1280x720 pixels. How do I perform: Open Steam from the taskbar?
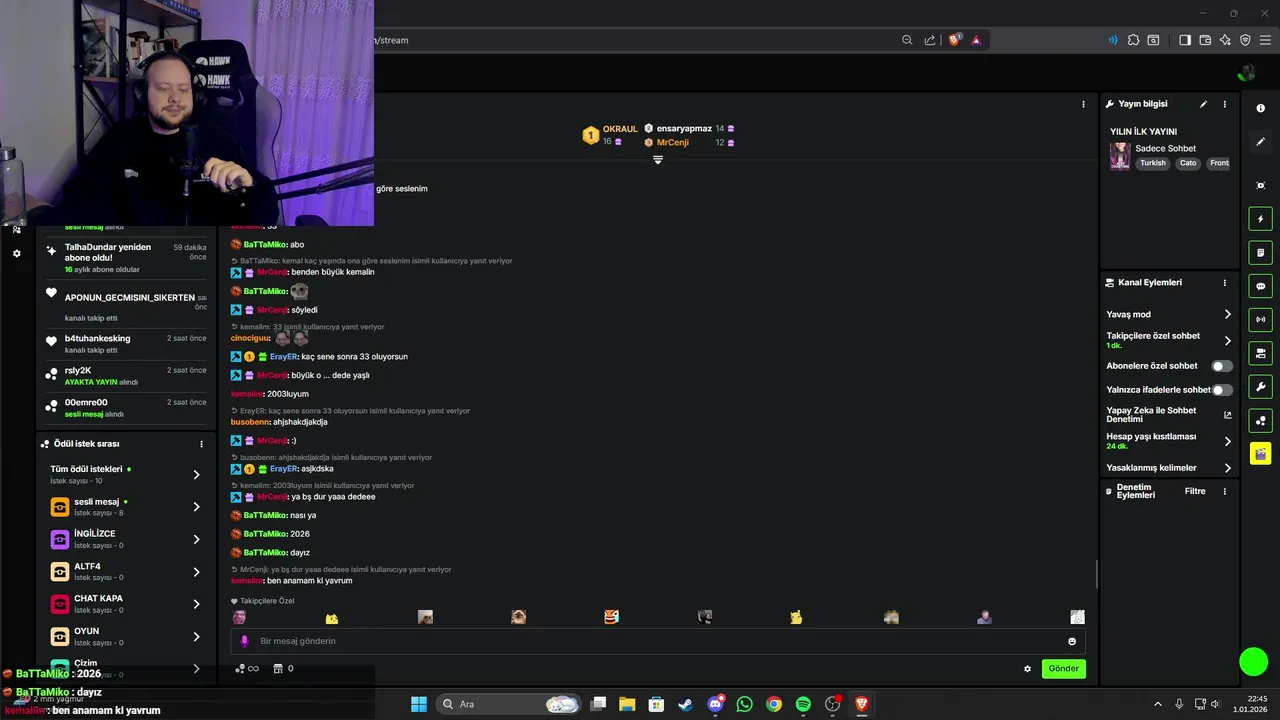[685, 704]
